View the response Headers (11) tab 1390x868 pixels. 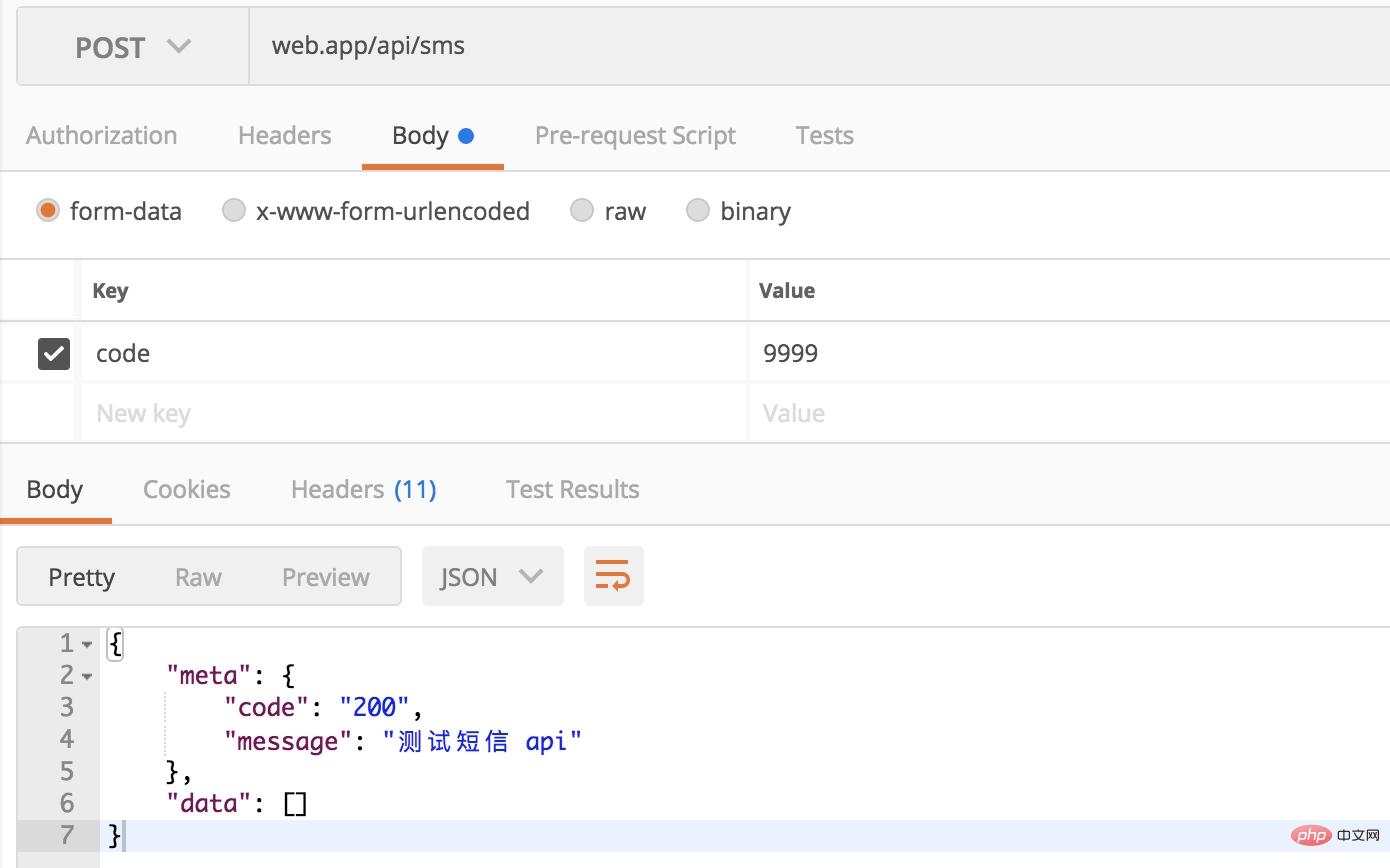click(x=363, y=489)
